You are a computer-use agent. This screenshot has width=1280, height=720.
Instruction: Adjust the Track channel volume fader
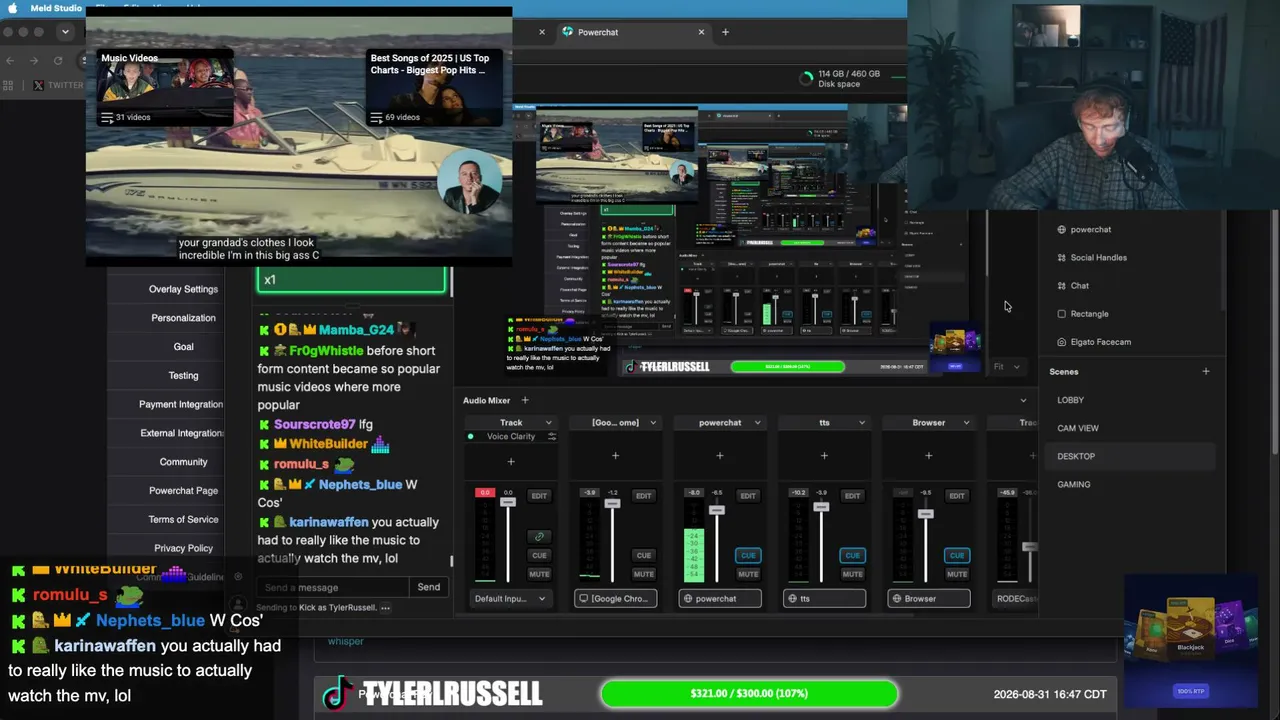508,501
